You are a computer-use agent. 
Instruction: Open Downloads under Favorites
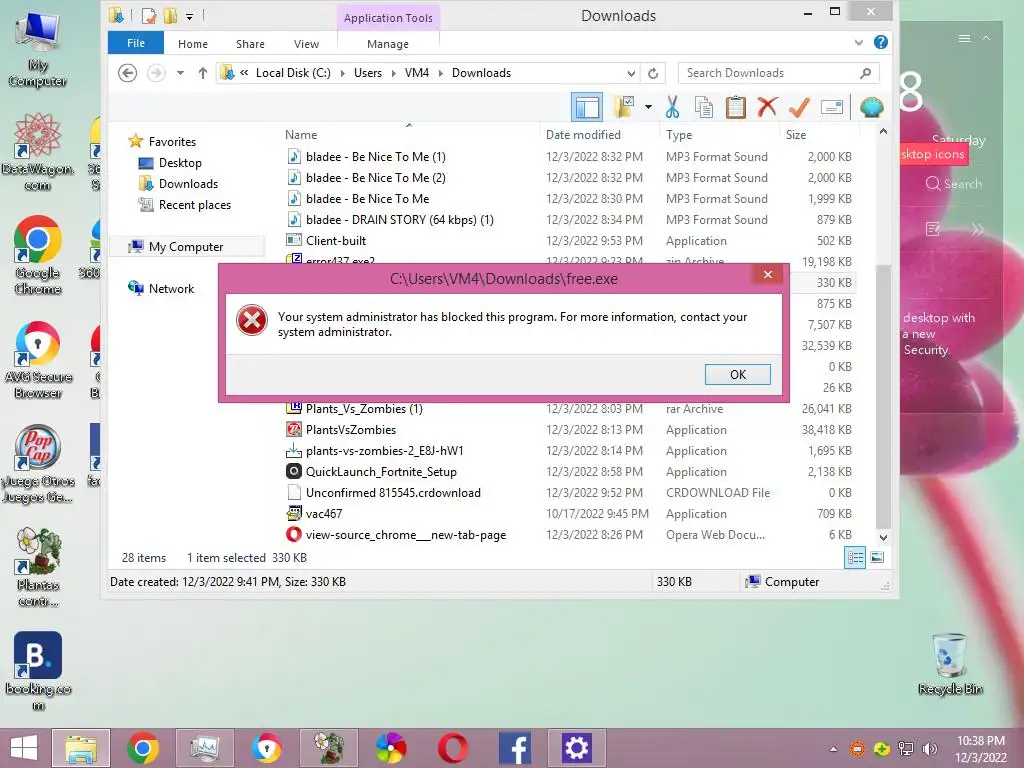[188, 184]
